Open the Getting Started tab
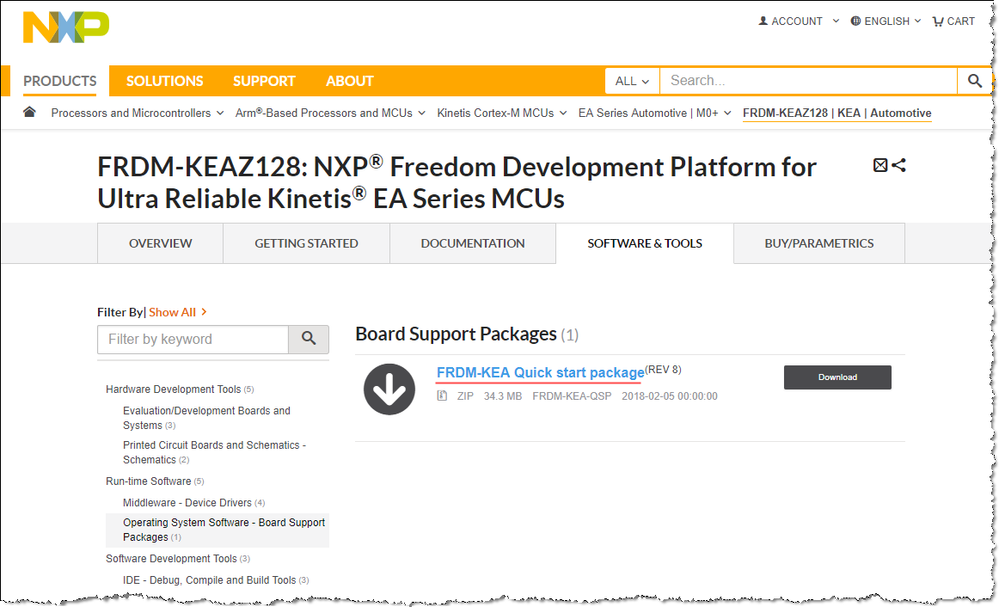This screenshot has width=999, height=607. pyautogui.click(x=306, y=243)
